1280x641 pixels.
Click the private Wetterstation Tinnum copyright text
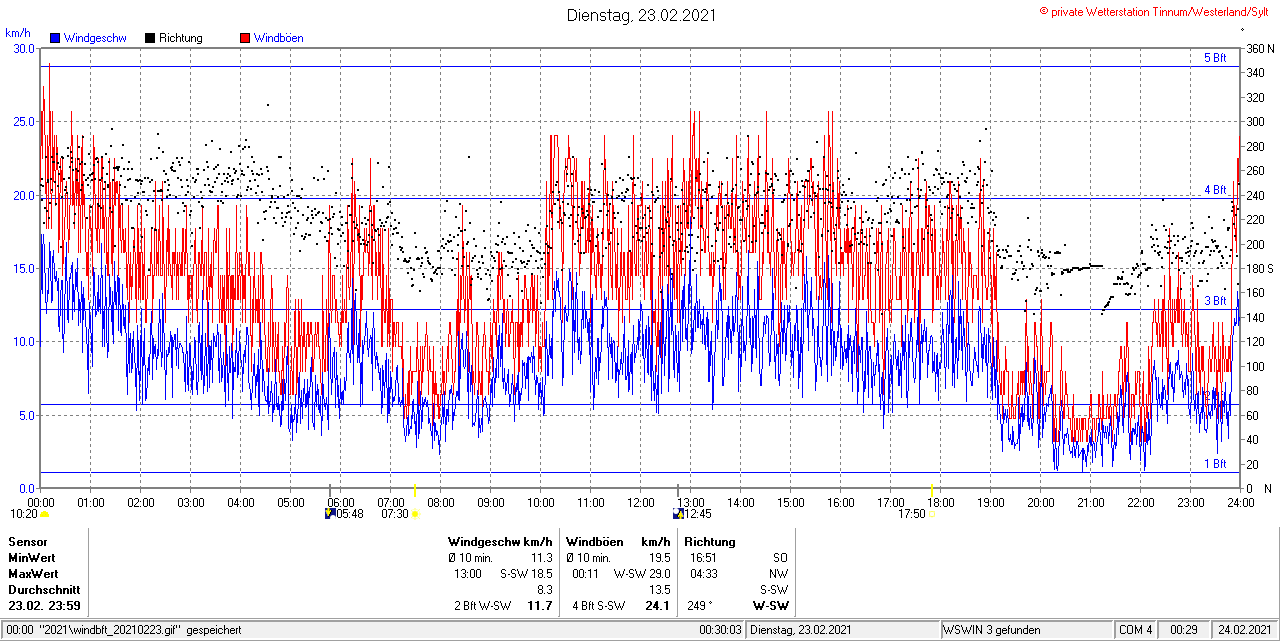(x=1155, y=11)
